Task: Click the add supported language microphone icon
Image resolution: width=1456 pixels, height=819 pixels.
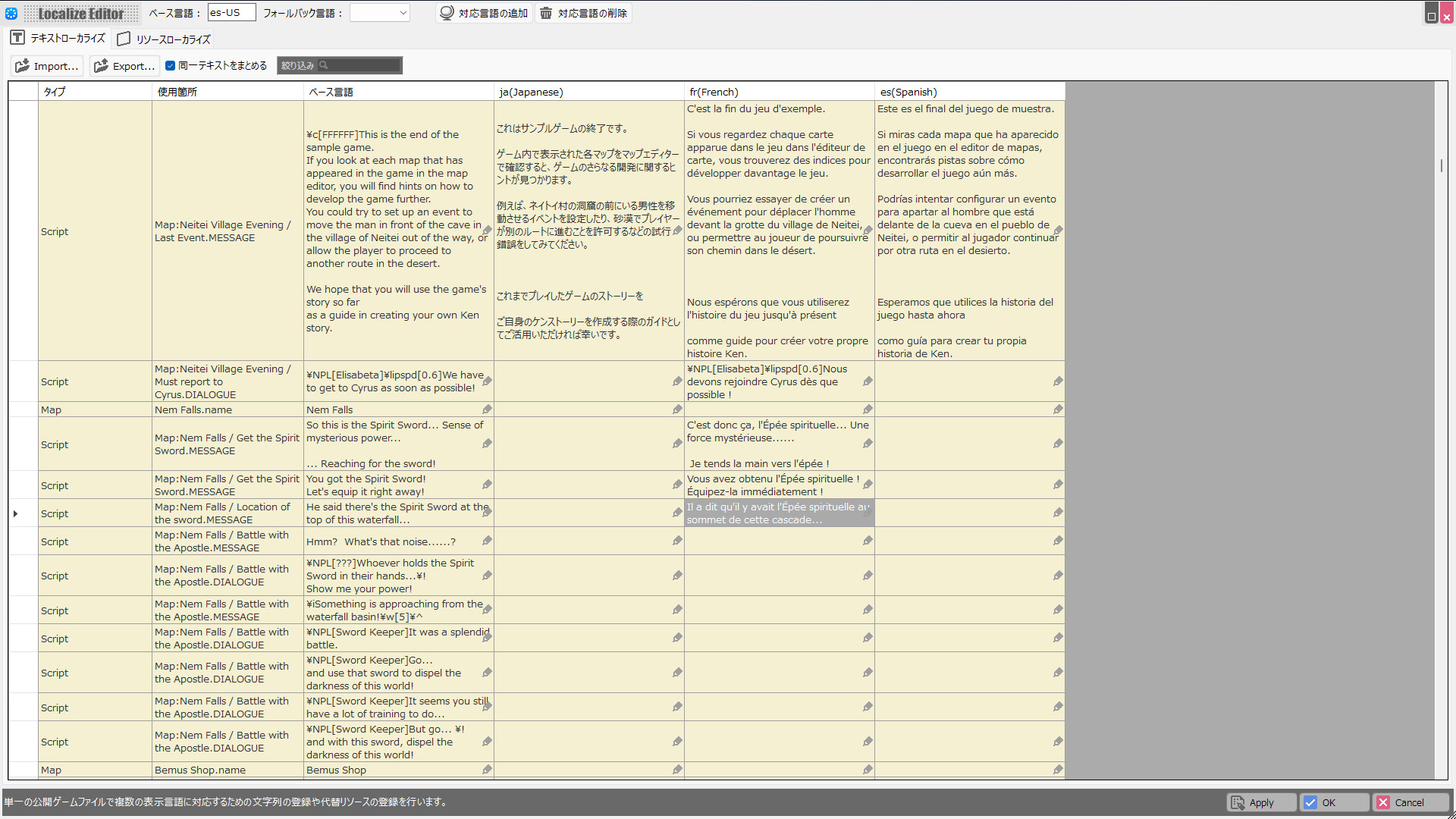Action: pos(447,12)
